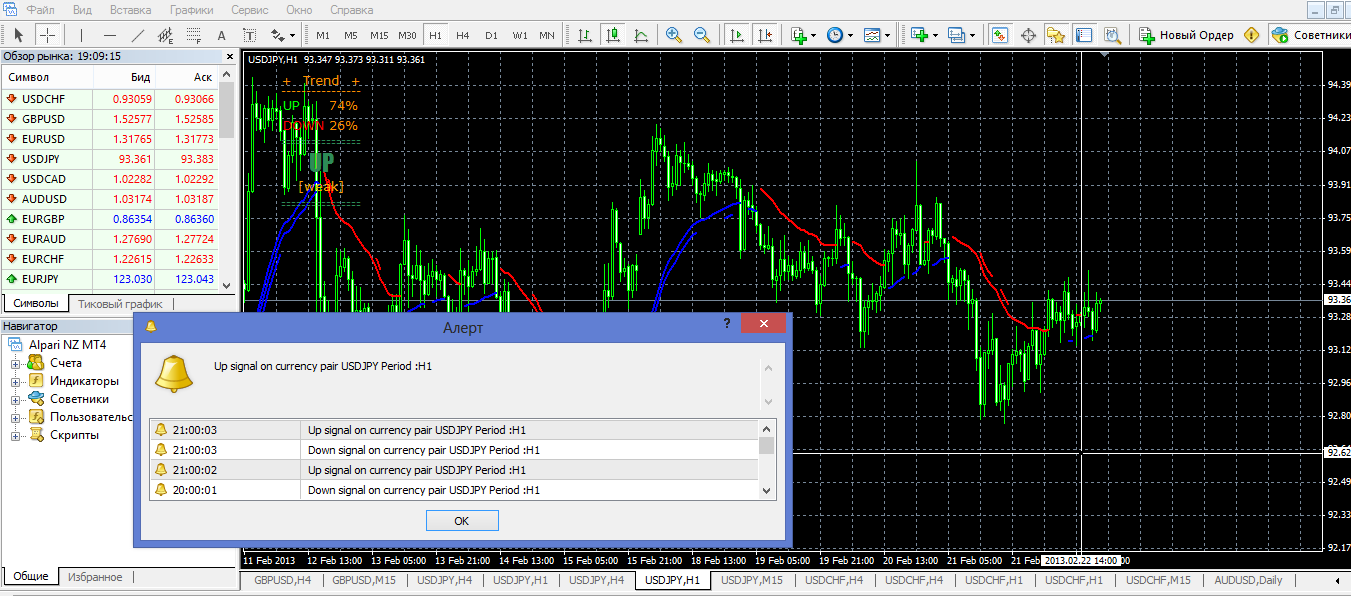The image size is (1351, 596).
Task: Open the USDJPY,M15 chart tab
Action: click(x=751, y=580)
